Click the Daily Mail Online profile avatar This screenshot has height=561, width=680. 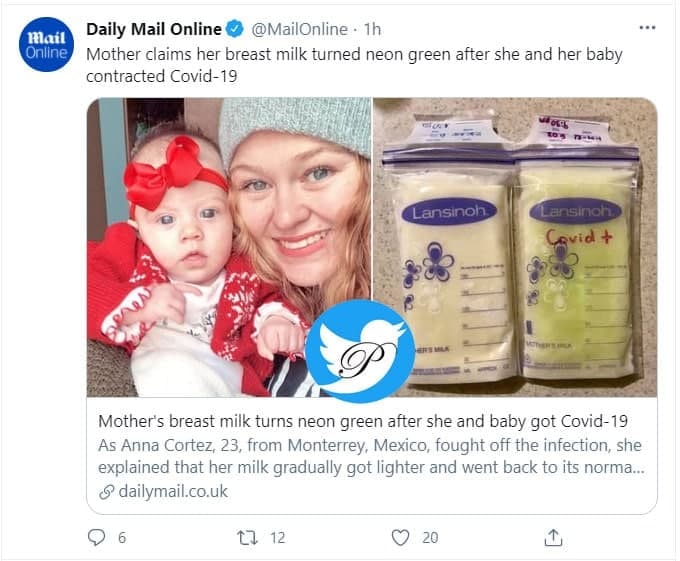[x=46, y=45]
